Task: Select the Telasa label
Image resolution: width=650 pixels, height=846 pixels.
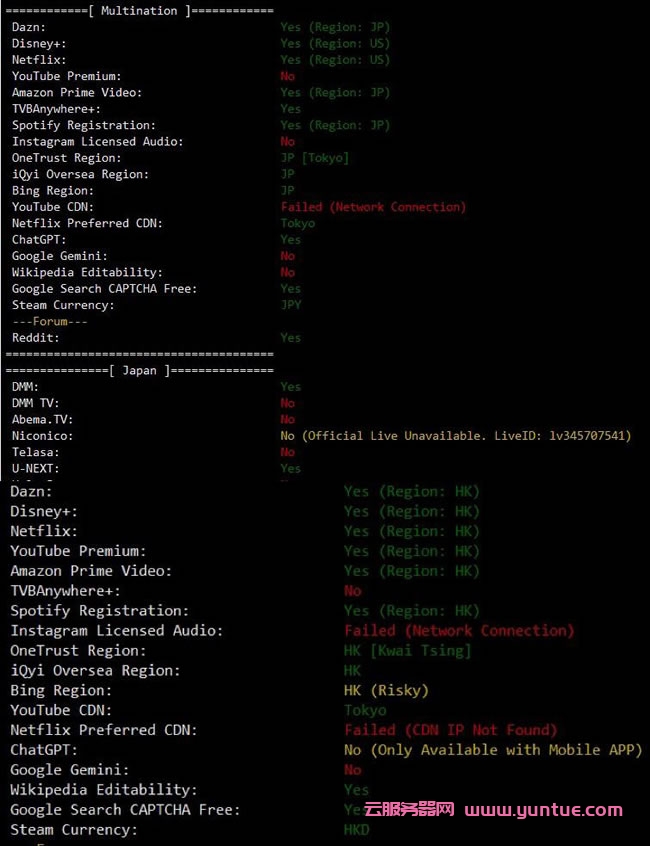Action: coord(36,452)
